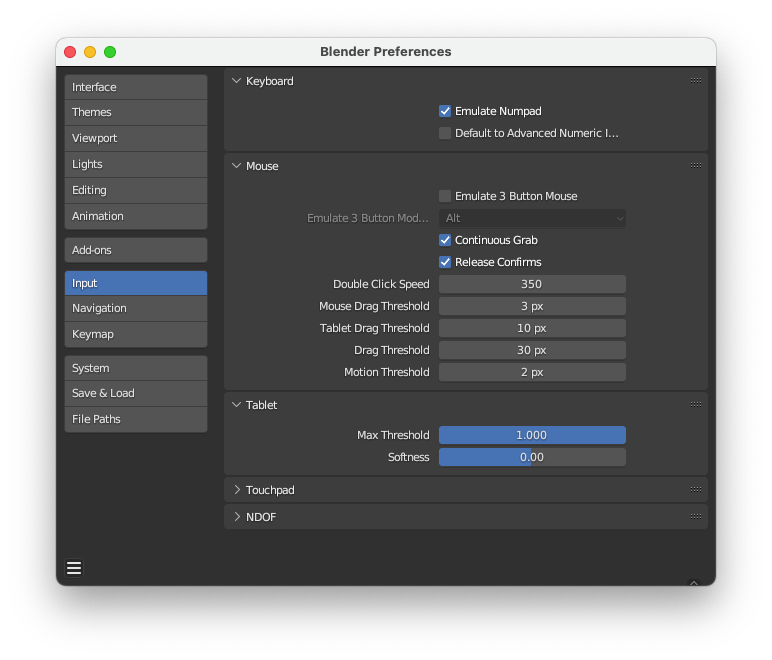The height and width of the screenshot is (660, 772).
Task: Go to the Animation section
Action: [x=136, y=217]
